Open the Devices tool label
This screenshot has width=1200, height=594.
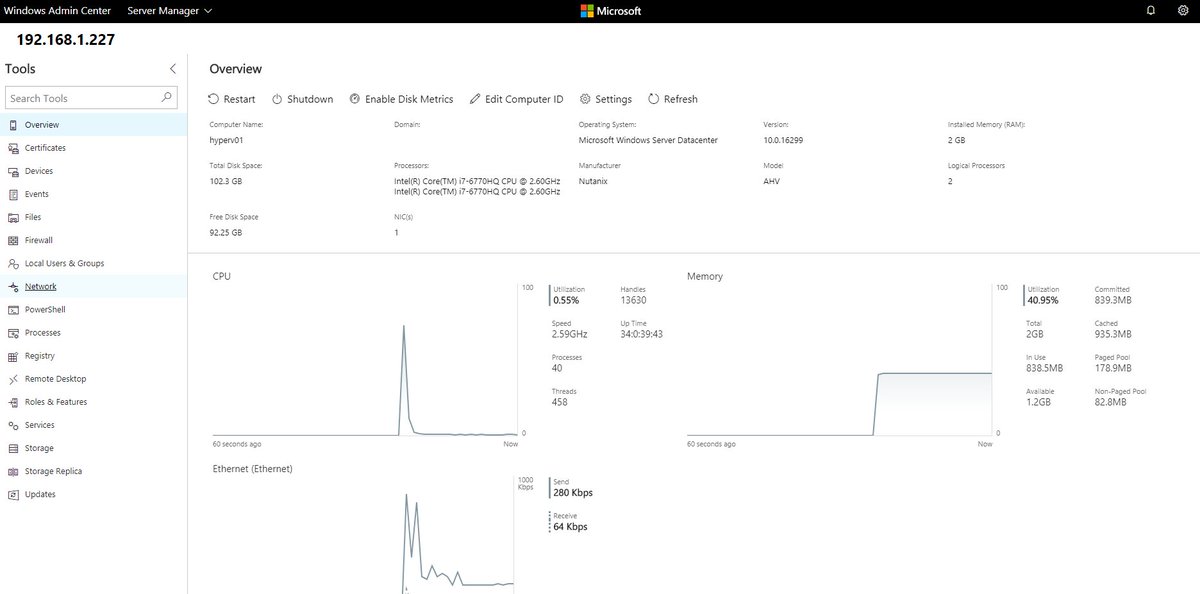click(39, 171)
